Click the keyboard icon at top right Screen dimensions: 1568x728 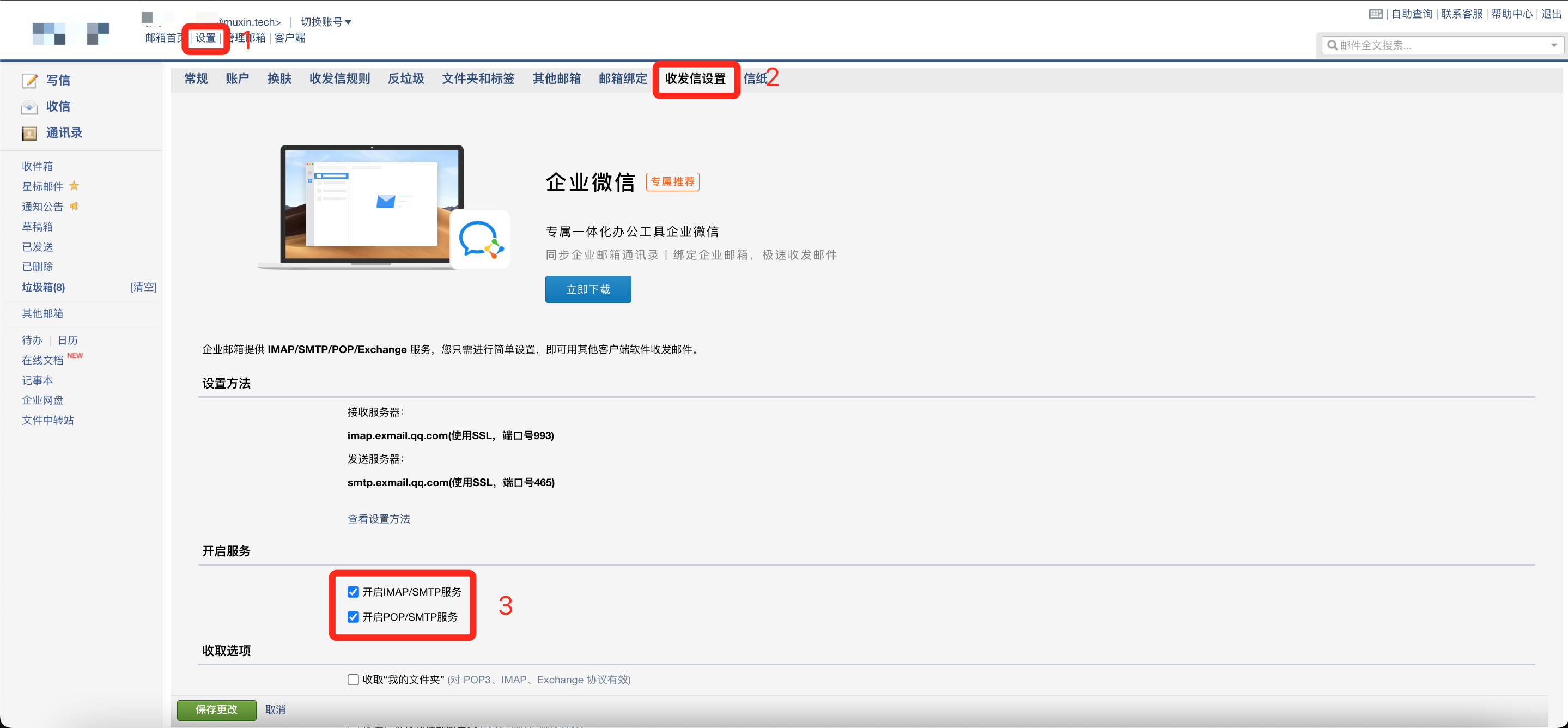click(1376, 14)
